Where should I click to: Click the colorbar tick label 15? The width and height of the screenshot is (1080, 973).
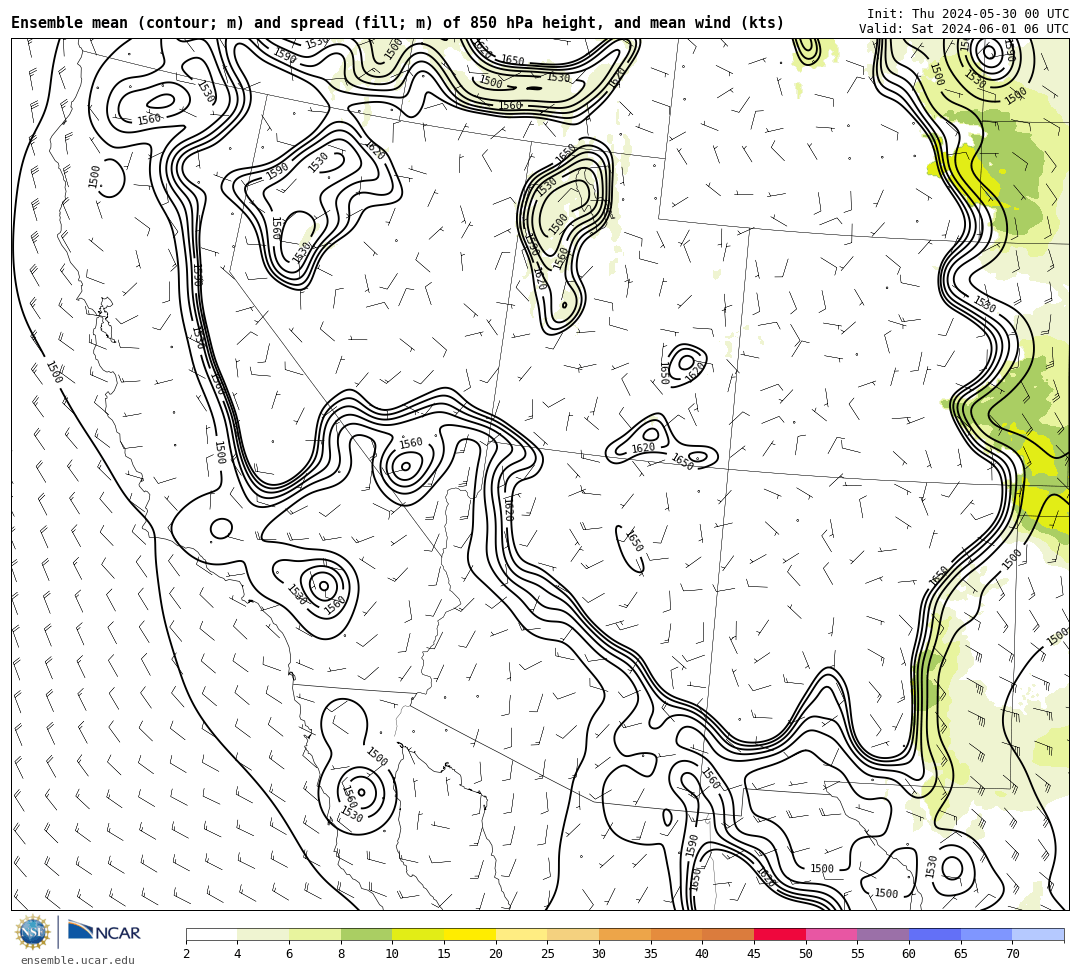point(444,954)
